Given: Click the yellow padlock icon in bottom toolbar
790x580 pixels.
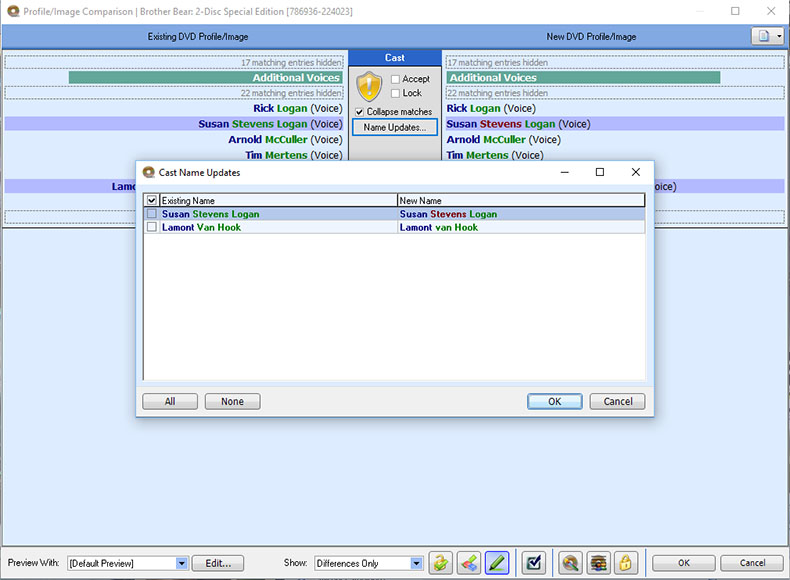Looking at the screenshot, I should pos(625,563).
